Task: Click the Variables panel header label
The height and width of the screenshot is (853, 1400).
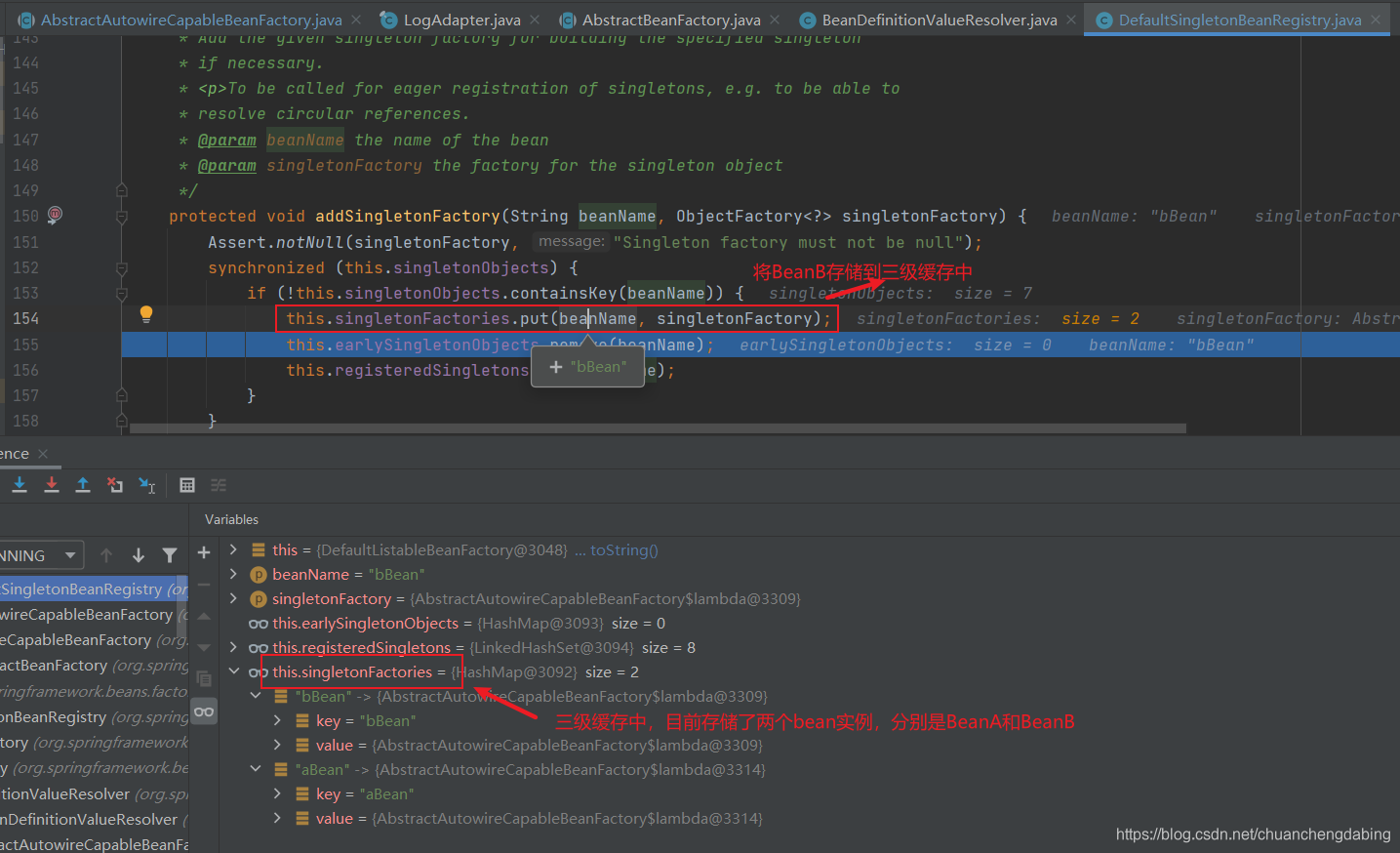Action: [x=232, y=519]
